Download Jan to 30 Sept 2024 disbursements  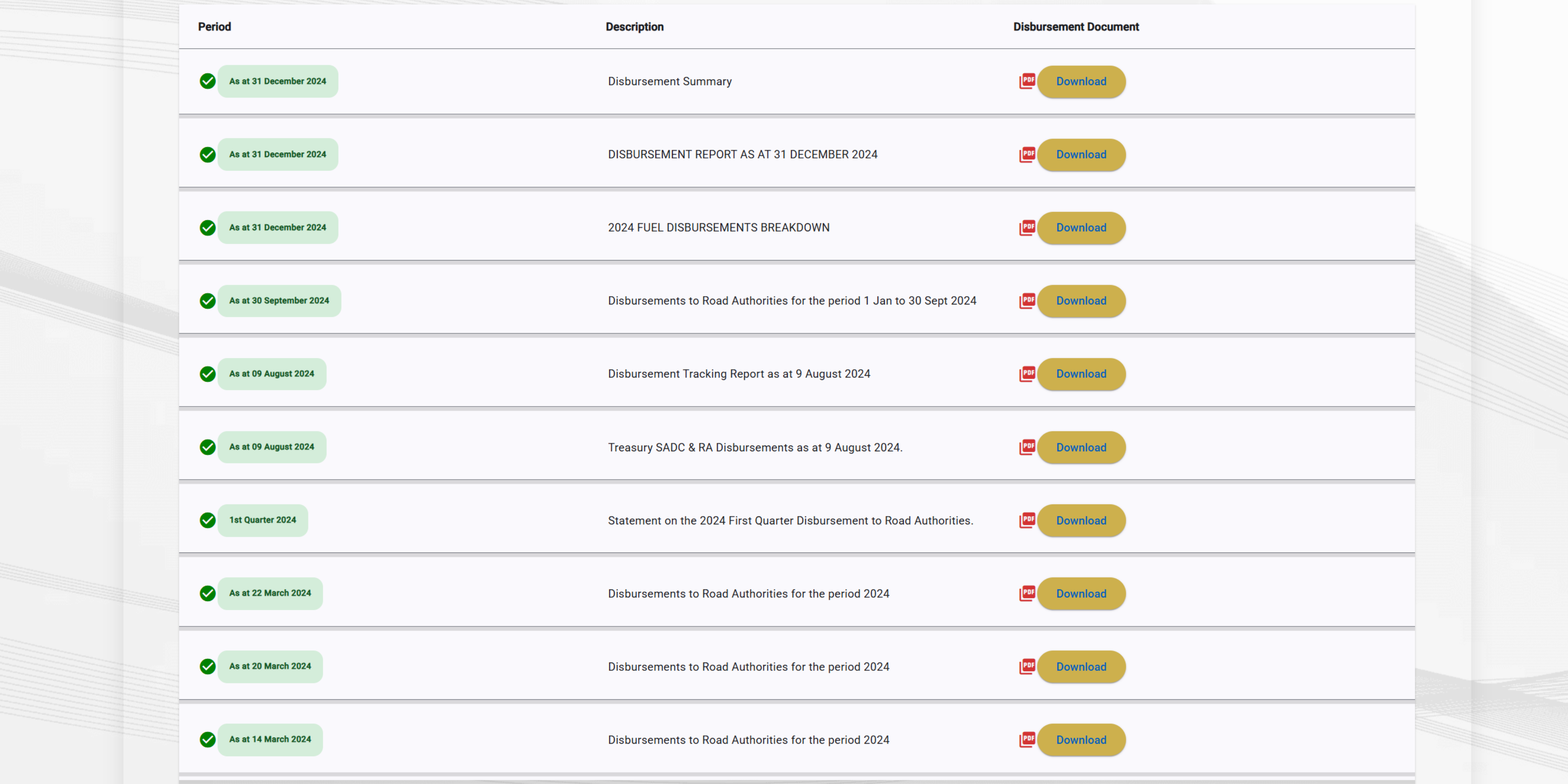pos(1081,301)
